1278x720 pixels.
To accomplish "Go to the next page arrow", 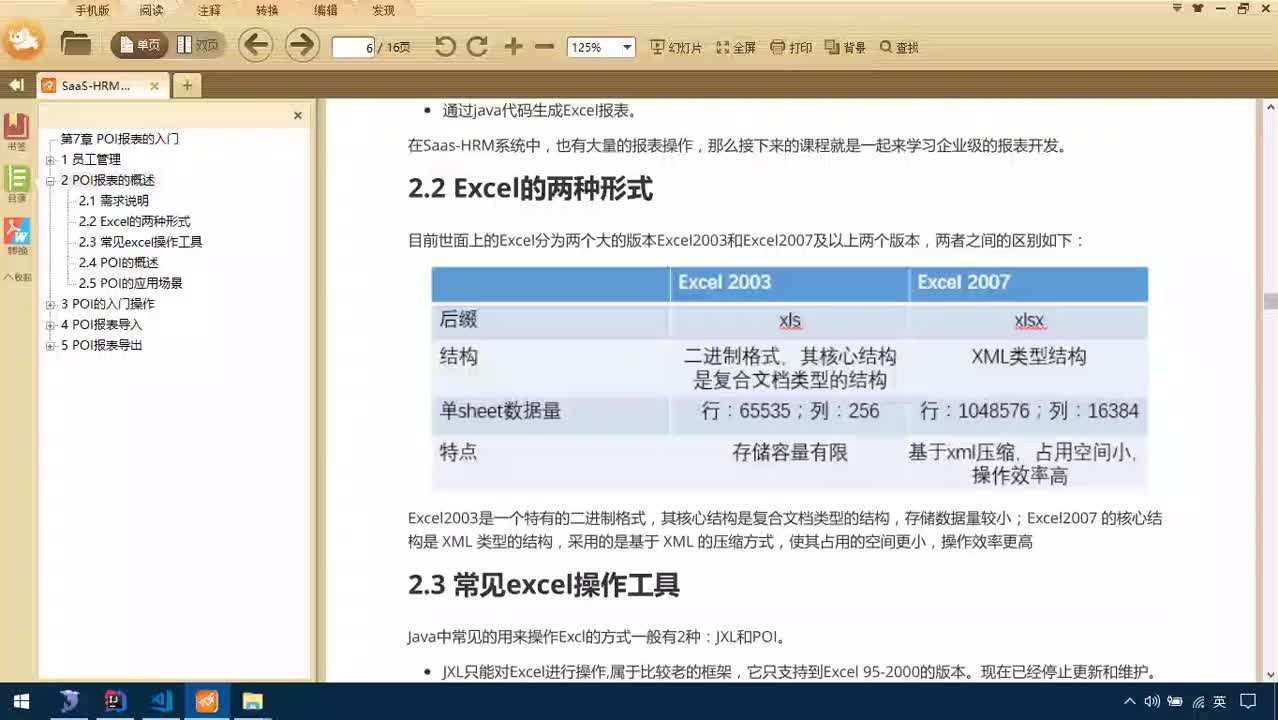I will click(301, 45).
